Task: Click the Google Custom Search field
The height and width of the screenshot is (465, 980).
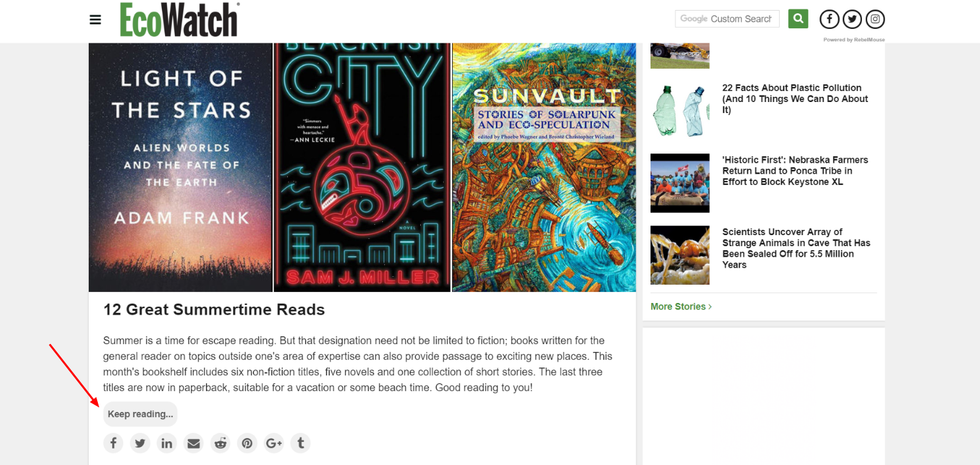Action: [727, 19]
